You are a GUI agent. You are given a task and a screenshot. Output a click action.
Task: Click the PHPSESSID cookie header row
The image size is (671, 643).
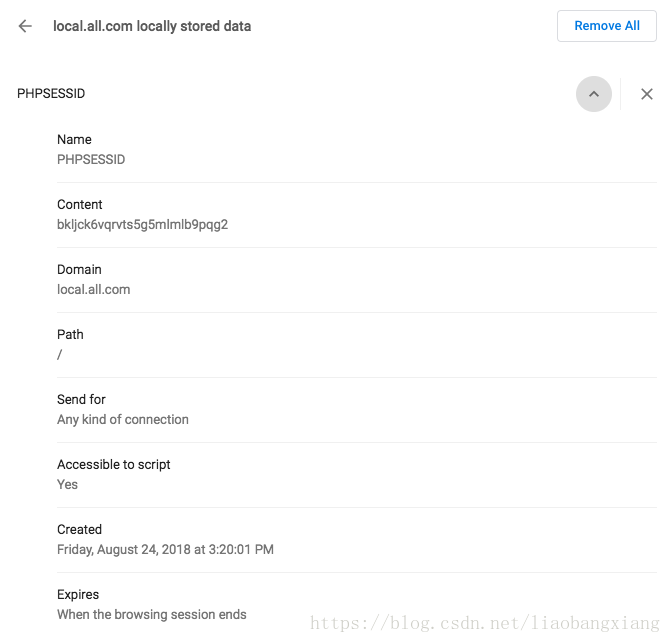tap(51, 94)
